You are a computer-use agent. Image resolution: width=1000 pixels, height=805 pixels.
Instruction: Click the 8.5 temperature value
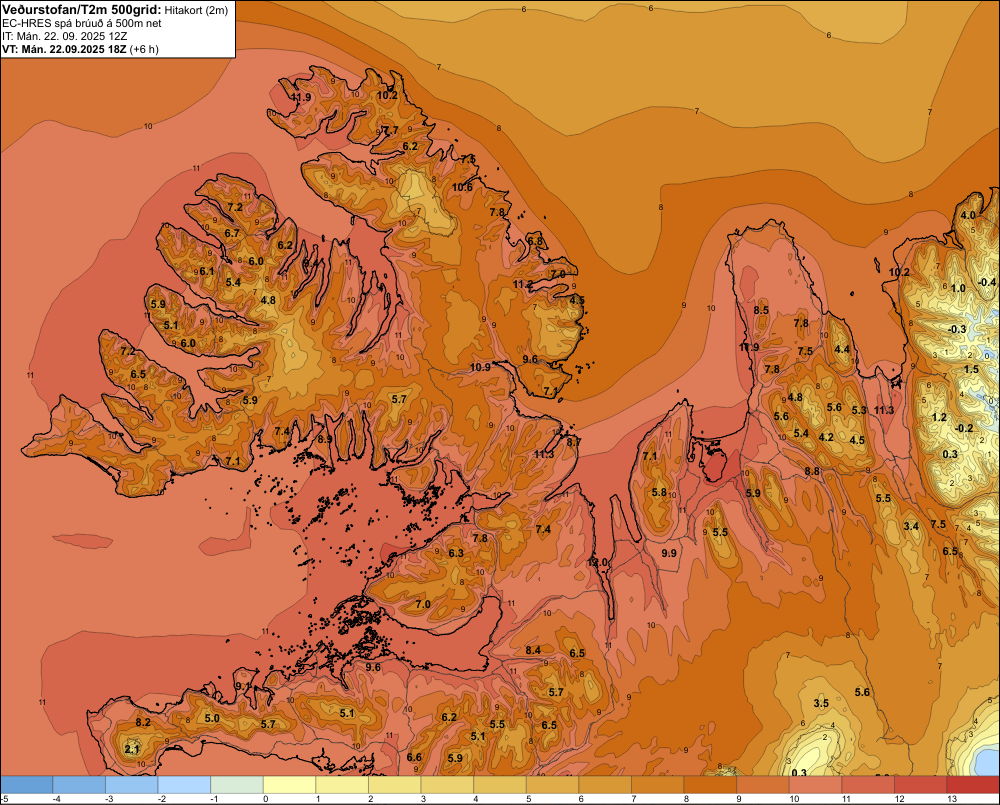click(761, 310)
